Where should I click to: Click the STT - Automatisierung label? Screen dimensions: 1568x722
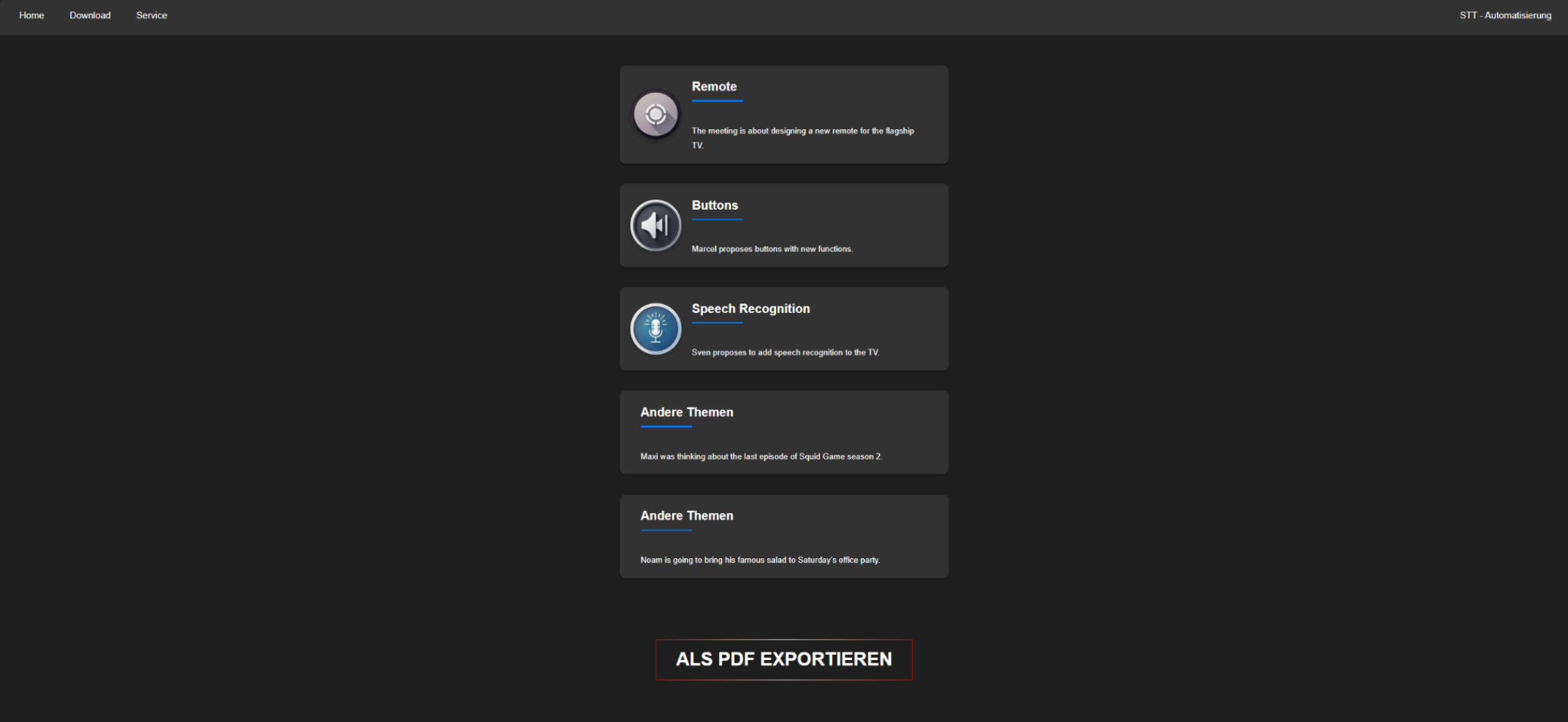[1505, 15]
